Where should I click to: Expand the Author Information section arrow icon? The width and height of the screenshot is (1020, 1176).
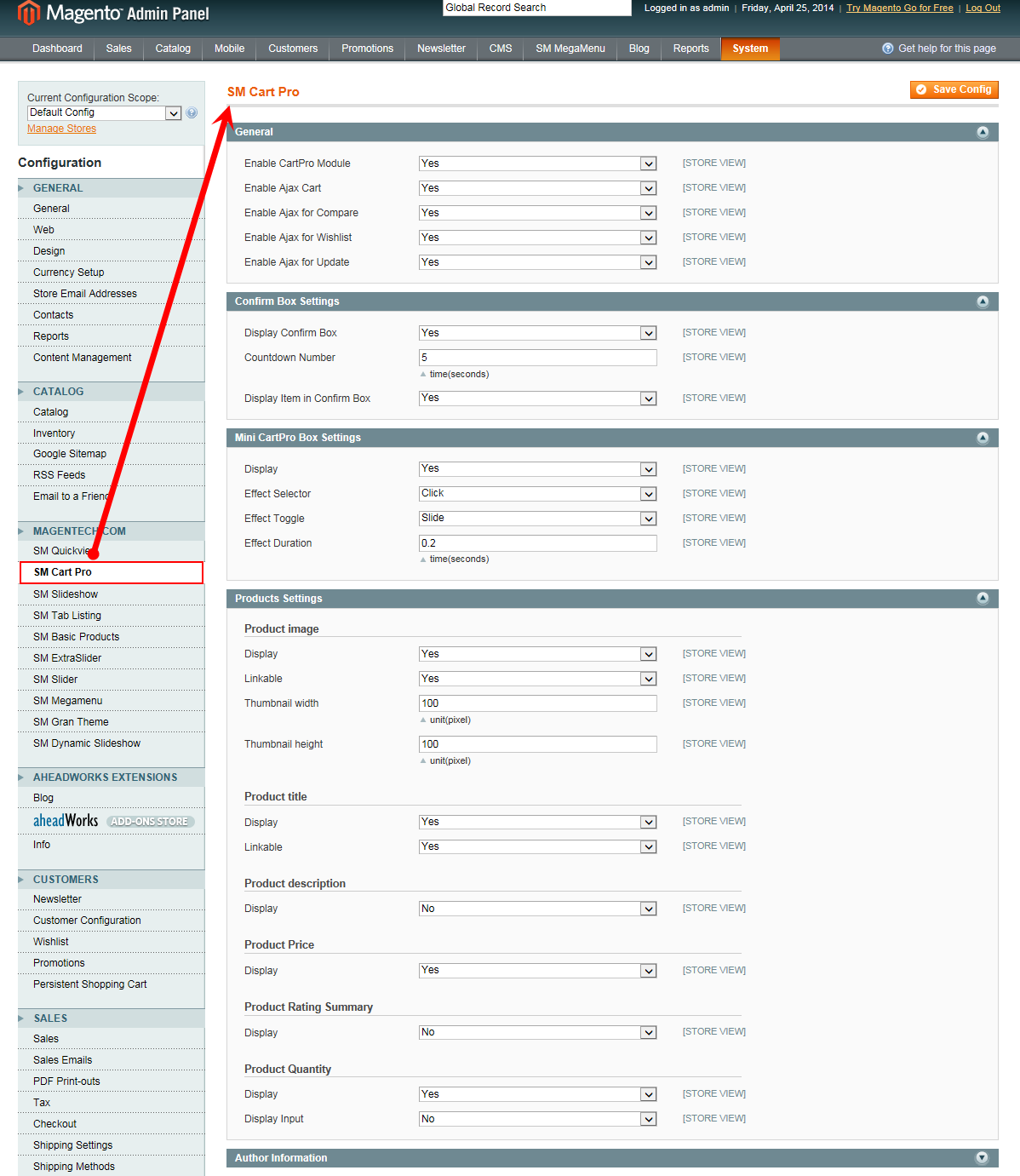(983, 1158)
